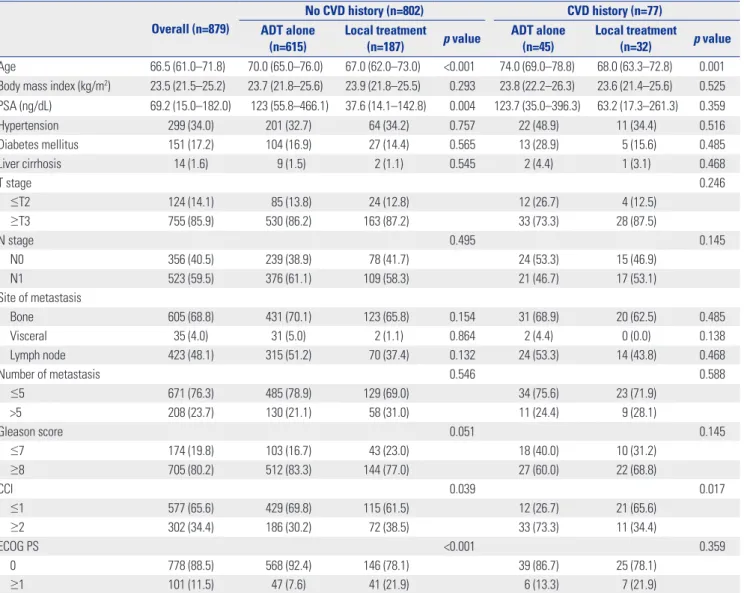Click the Overall (n=879) column header
The height and width of the screenshot is (593, 744).
(x=190, y=29)
